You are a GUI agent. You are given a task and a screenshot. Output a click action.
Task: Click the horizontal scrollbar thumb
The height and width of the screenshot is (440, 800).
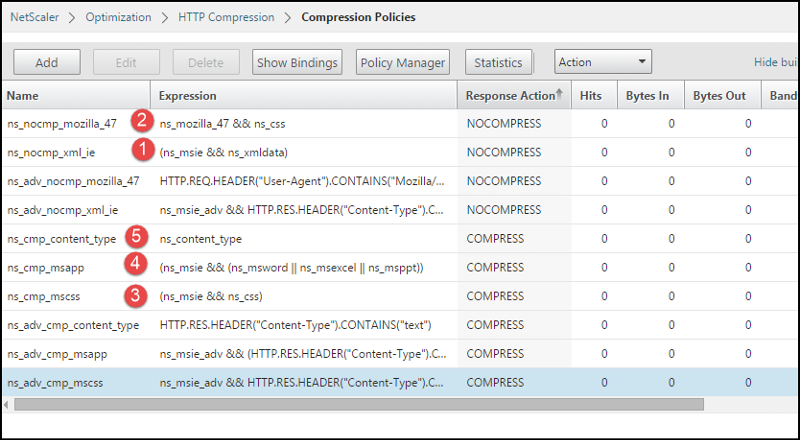(x=359, y=405)
